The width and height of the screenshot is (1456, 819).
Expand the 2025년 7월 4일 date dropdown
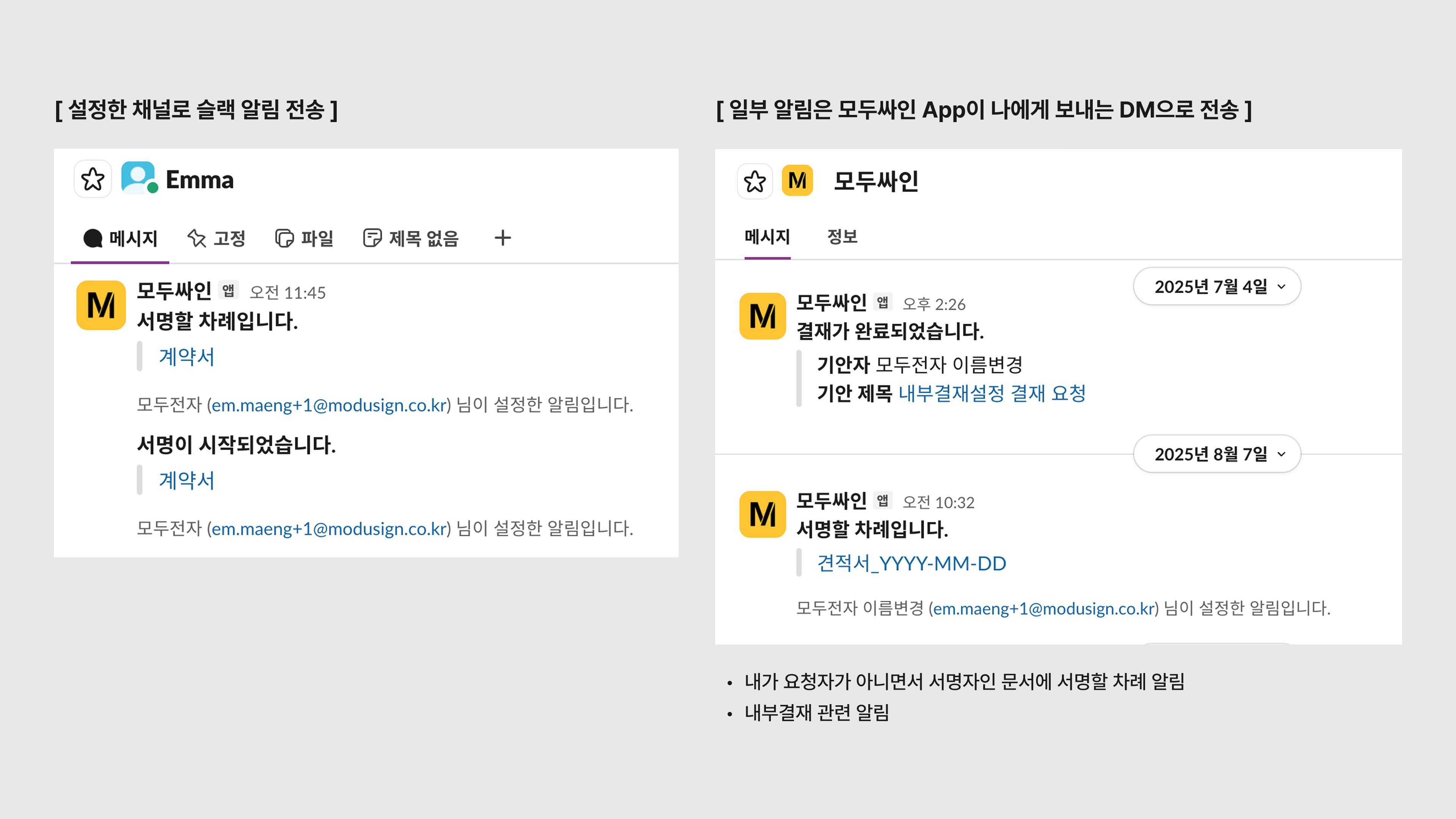(x=1217, y=287)
